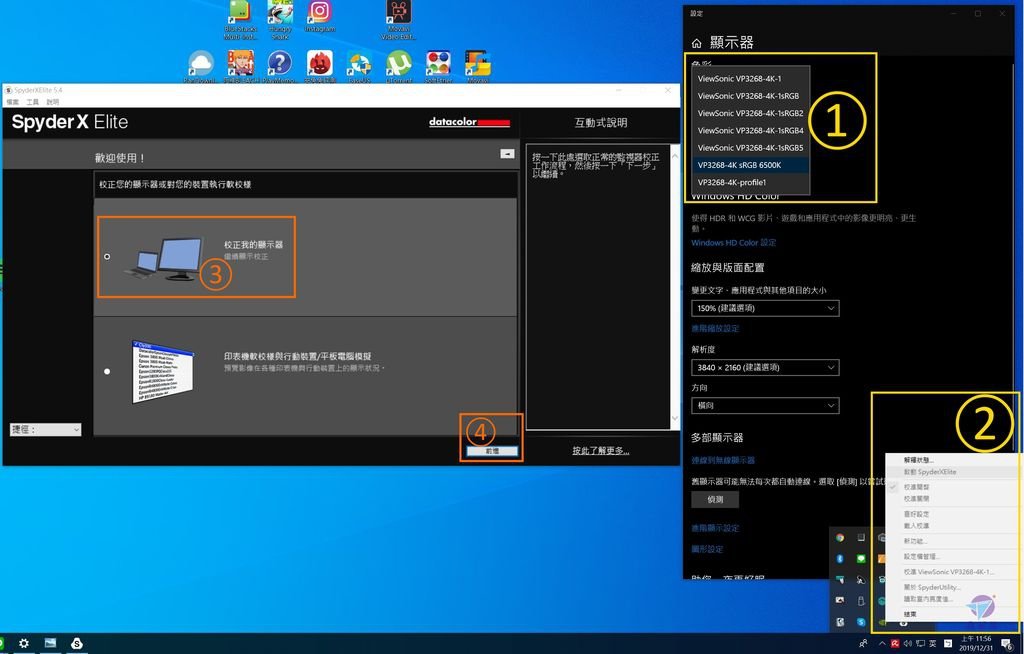Viewport: 1024px width, 654px height.
Task: Select 校準 ViewSonic VP3268-4K-1 context menu entry
Action: click(x=952, y=572)
